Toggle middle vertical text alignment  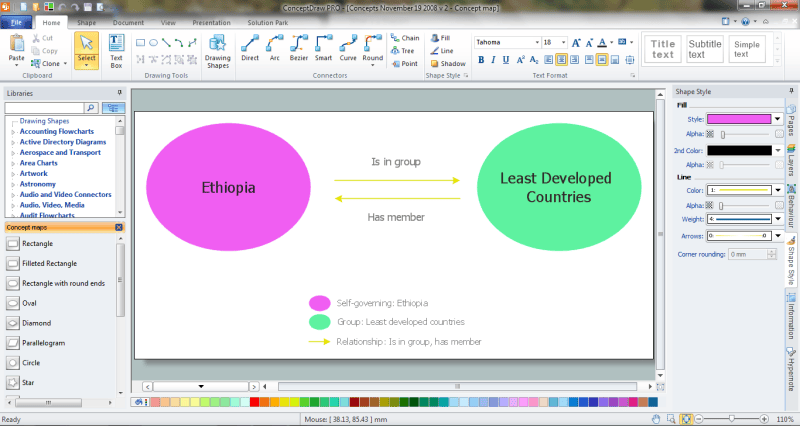[602, 60]
